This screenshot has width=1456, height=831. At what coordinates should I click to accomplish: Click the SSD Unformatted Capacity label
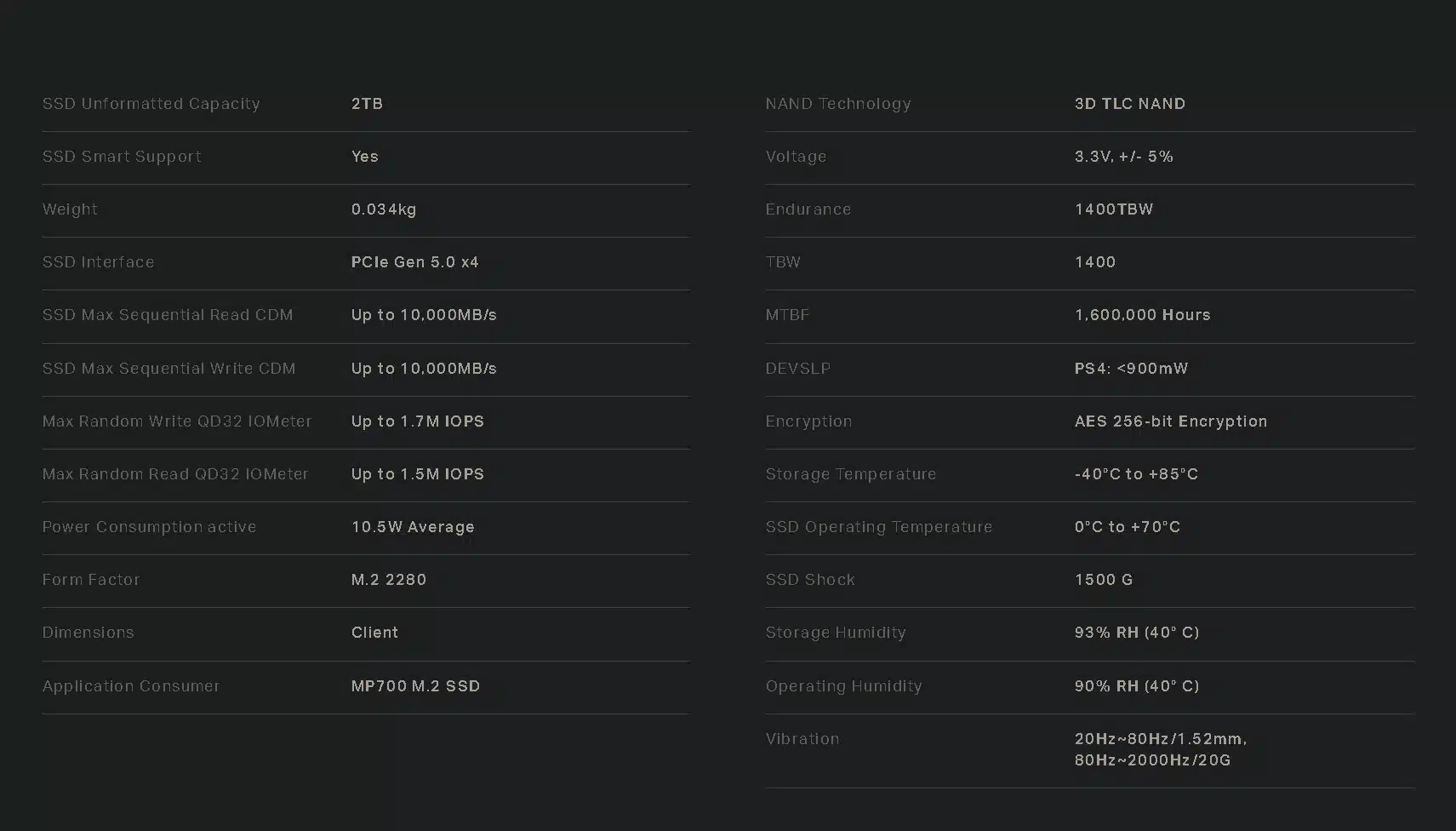[151, 104]
